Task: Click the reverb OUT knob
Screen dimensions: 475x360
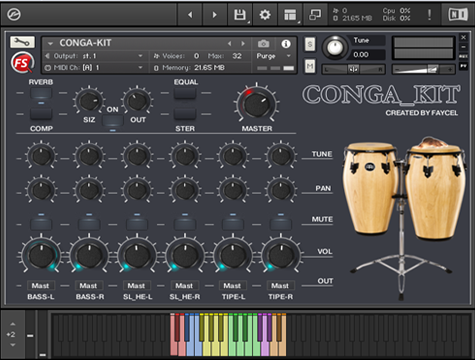Action: click(x=137, y=101)
